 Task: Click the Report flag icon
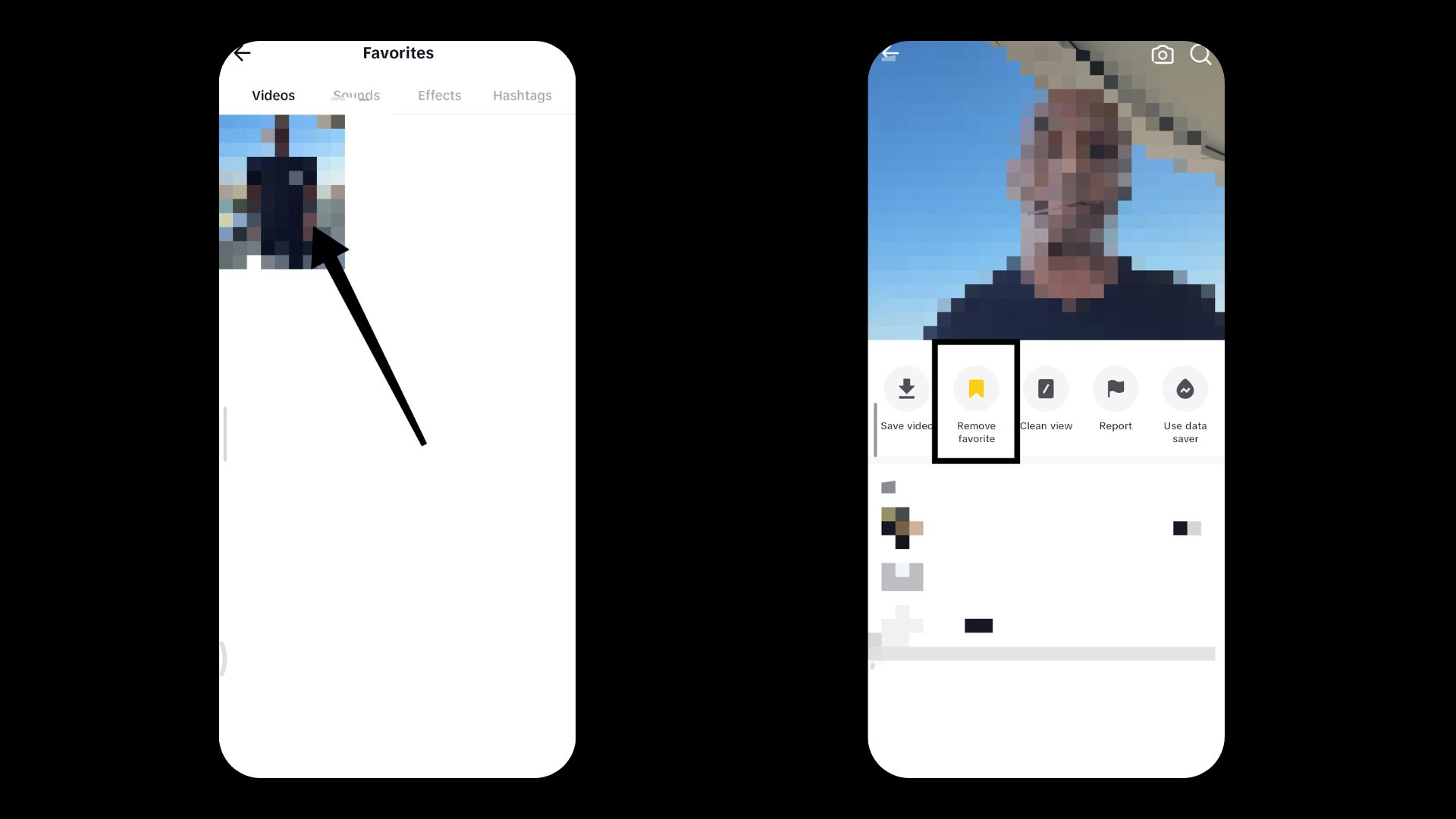pos(1115,388)
